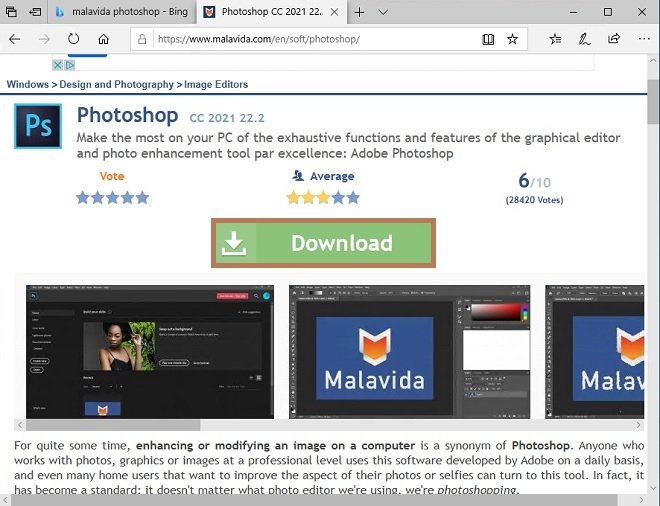Switch to malavida photoshop Bing tab
The width and height of the screenshot is (660, 506).
122,12
